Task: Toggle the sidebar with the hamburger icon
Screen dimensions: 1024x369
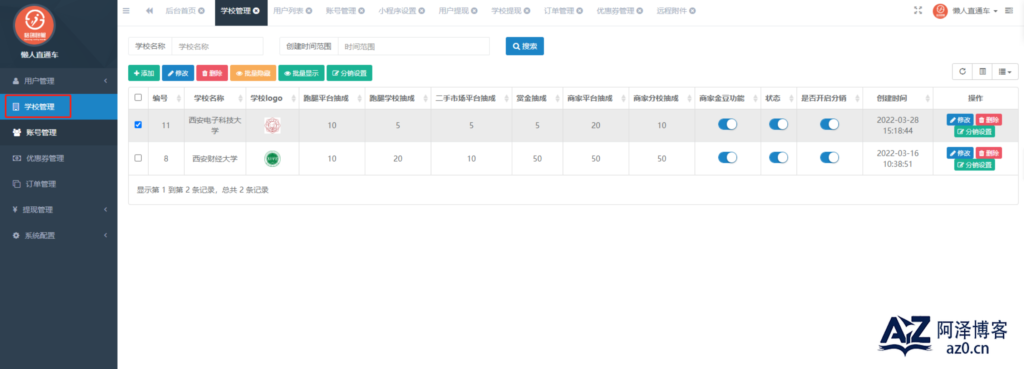Action: point(126,10)
